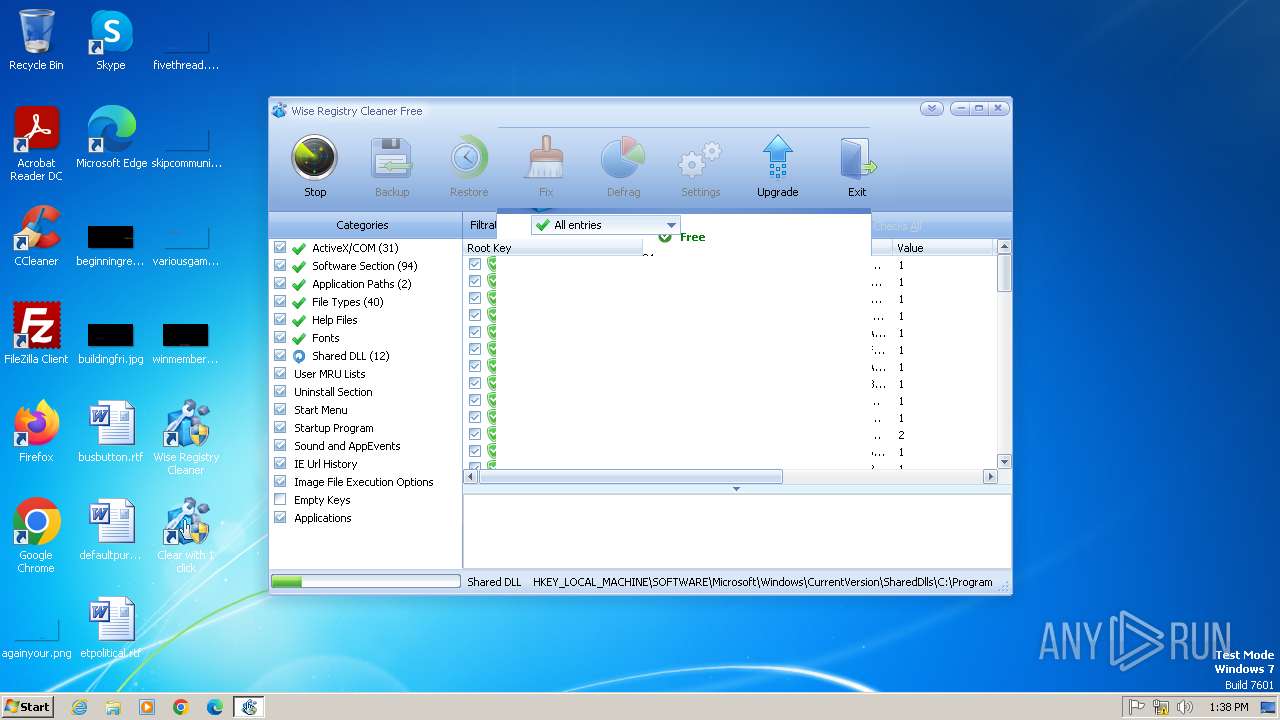Select the Skype desktop shortcut
Image resolution: width=1280 pixels, height=720 pixels.
click(x=110, y=40)
